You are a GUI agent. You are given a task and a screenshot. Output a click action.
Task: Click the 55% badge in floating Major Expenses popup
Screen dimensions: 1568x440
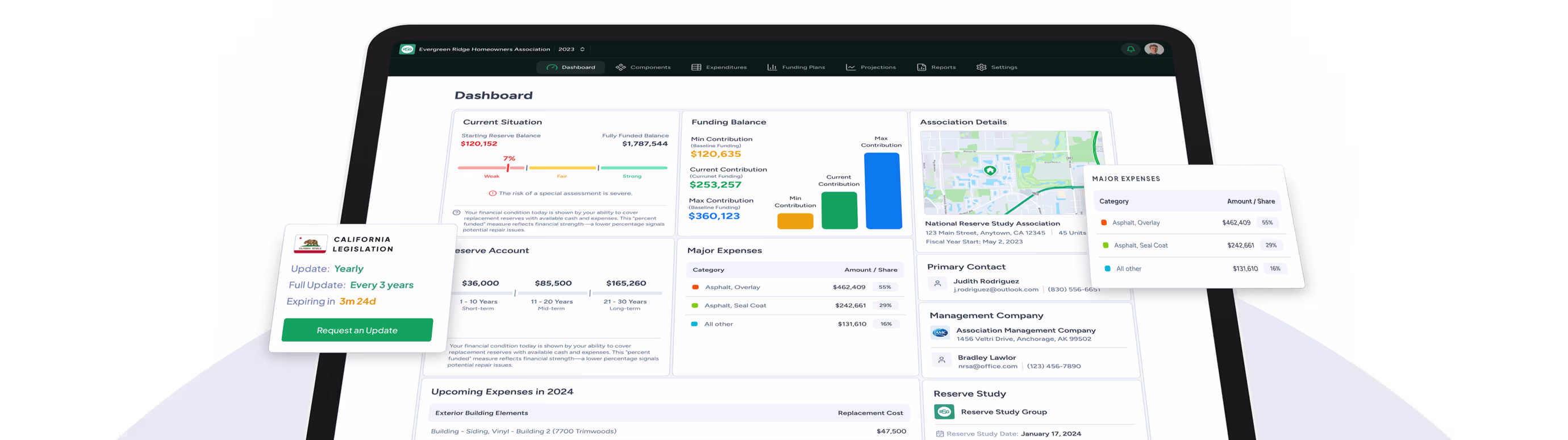1267,222
